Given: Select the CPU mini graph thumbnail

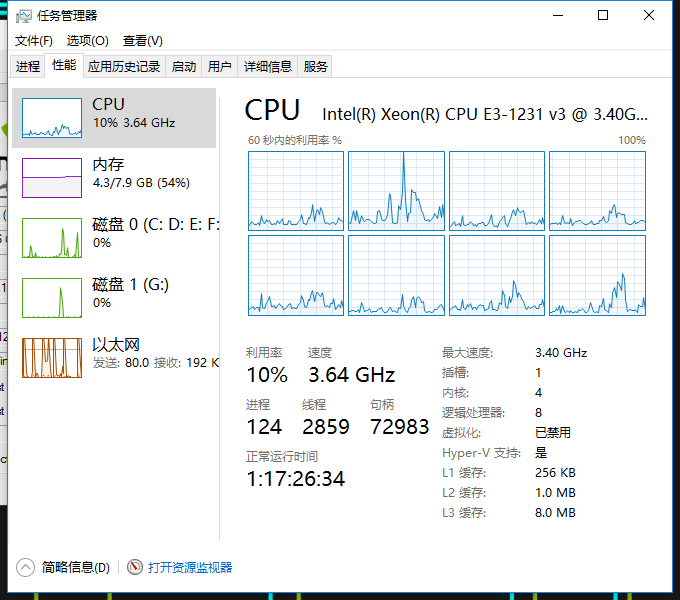Looking at the screenshot, I should pos(52,118).
